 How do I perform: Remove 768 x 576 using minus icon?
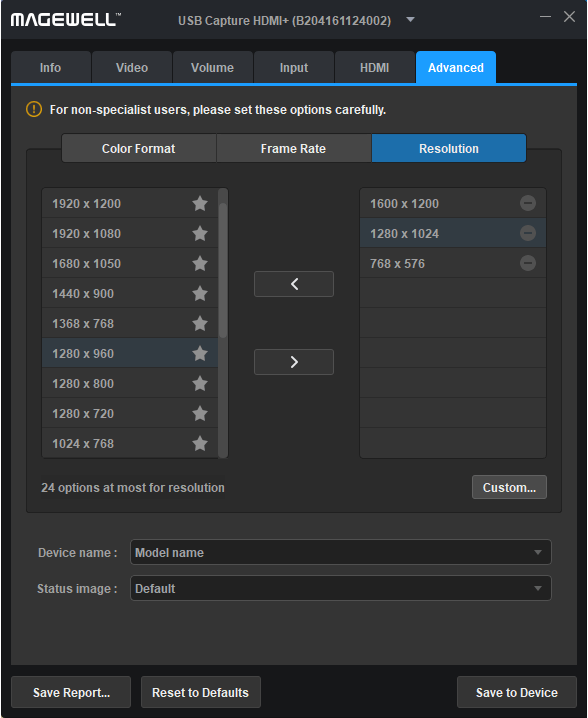528,263
